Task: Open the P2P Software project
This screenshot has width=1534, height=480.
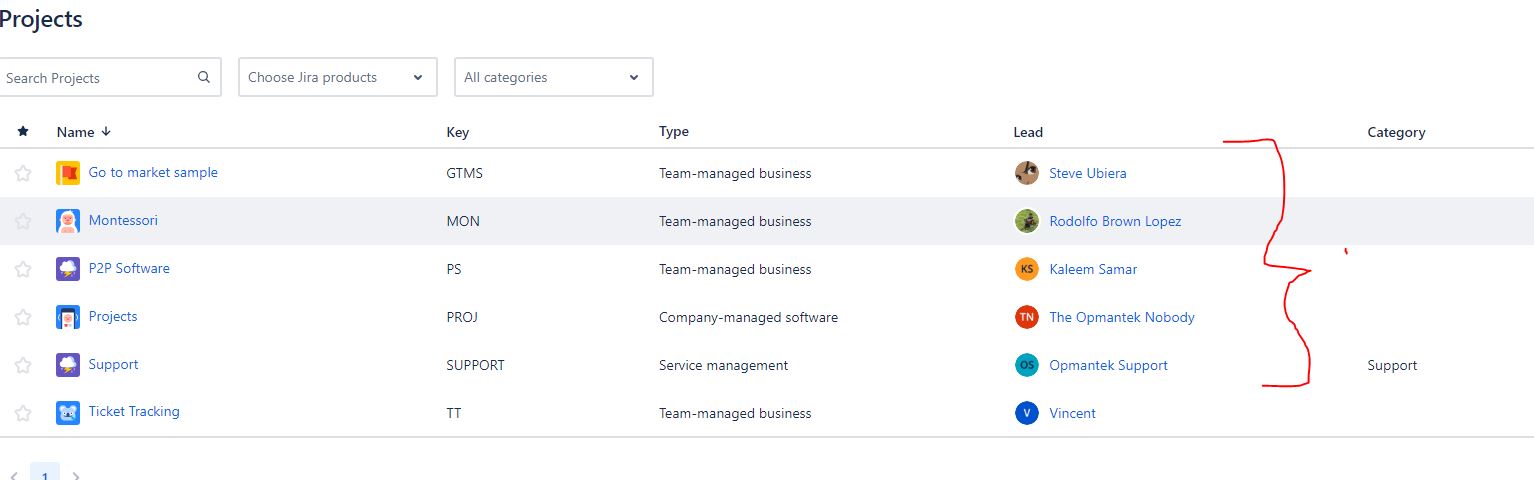Action: click(x=129, y=268)
